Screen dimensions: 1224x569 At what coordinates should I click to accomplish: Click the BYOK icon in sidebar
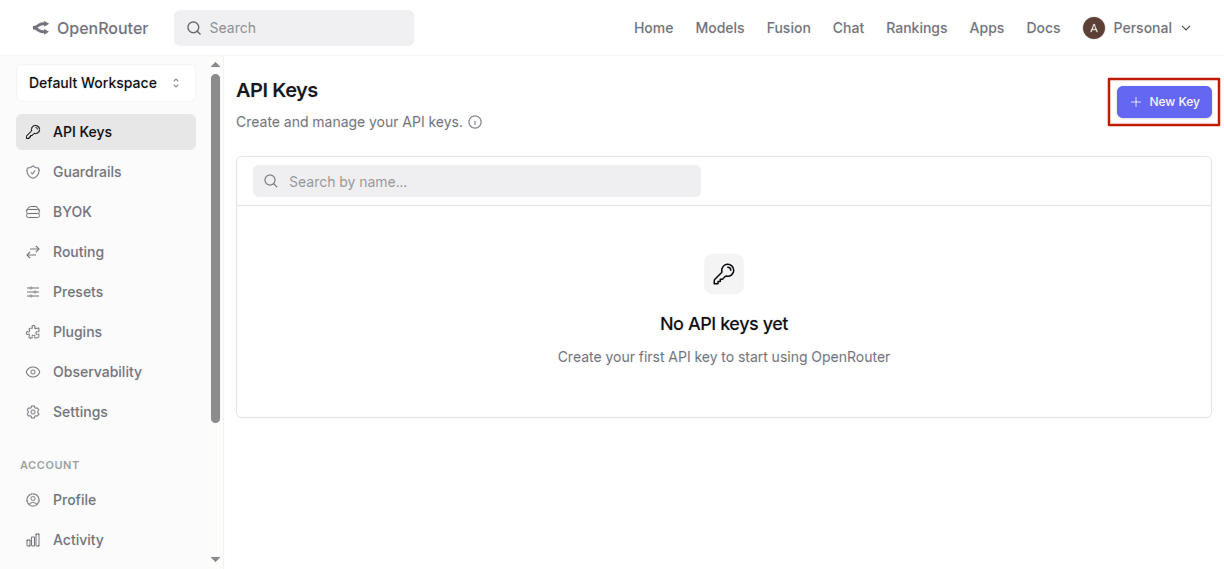33,212
